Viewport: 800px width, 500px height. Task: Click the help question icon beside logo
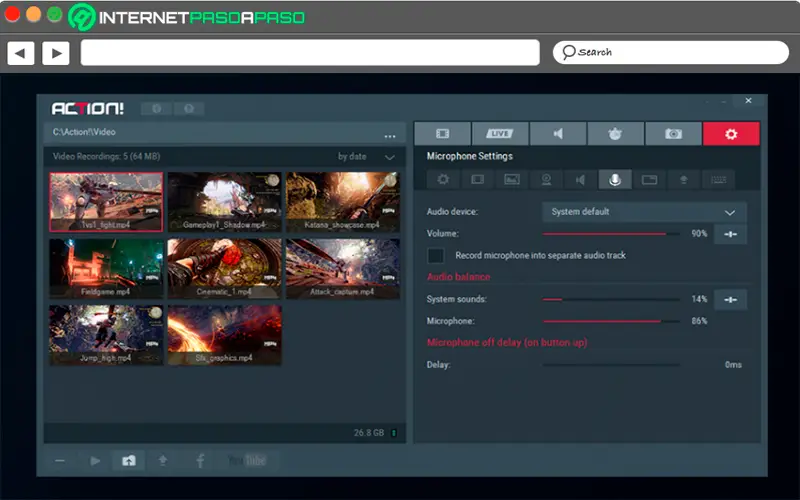189,109
